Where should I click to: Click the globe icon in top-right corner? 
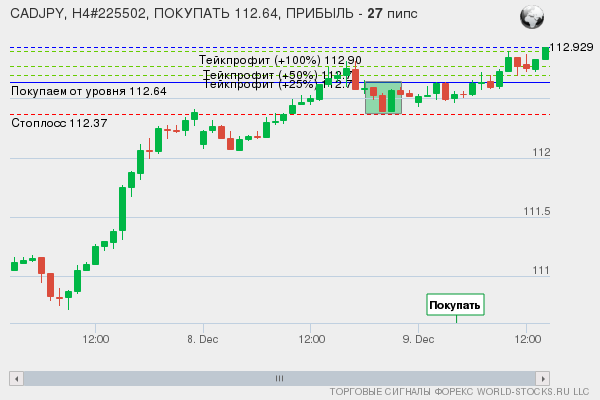point(532,17)
